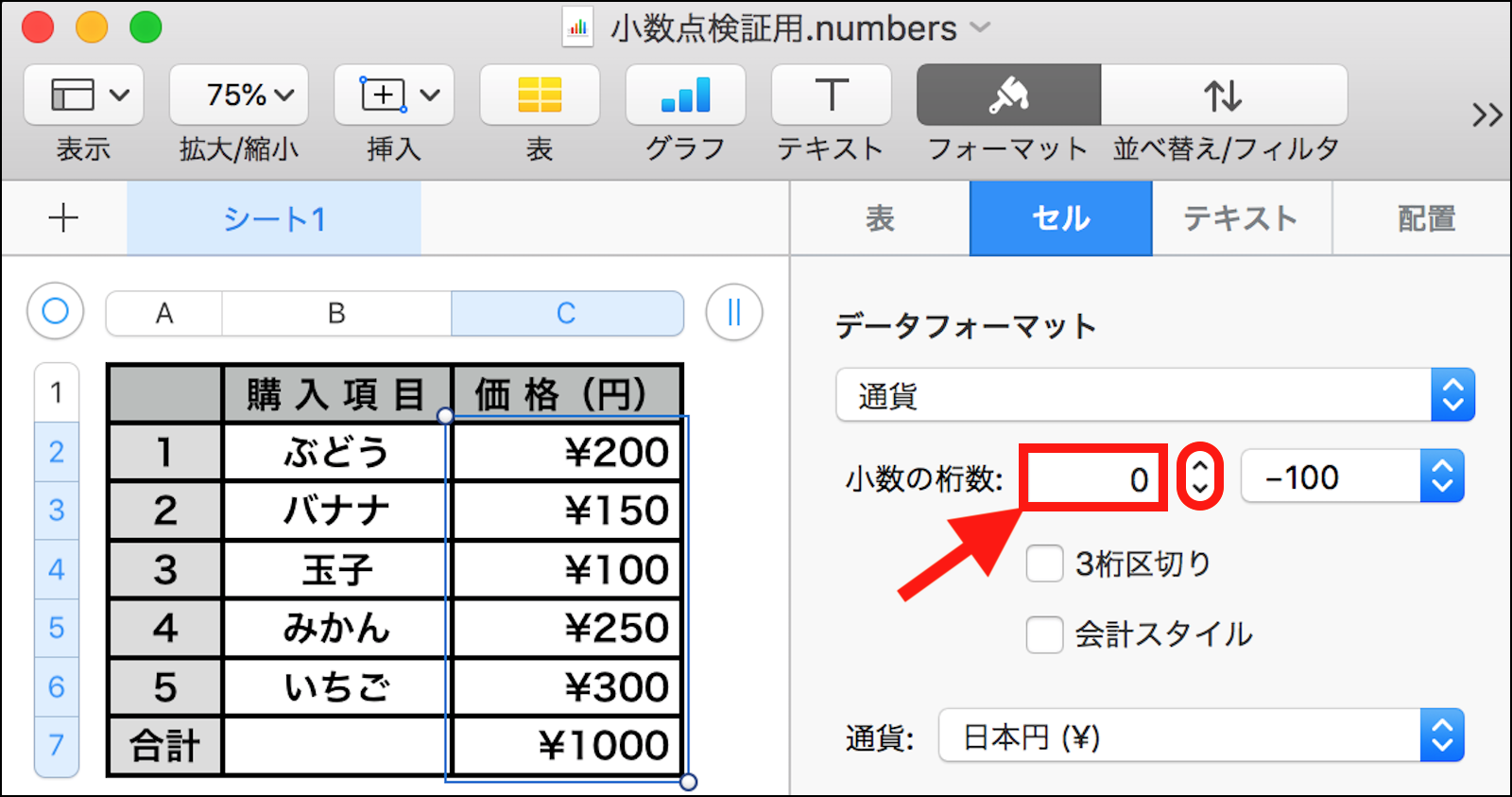1512x797 pixels.
Task: Select the ¥300 price cell
Action: (566, 686)
